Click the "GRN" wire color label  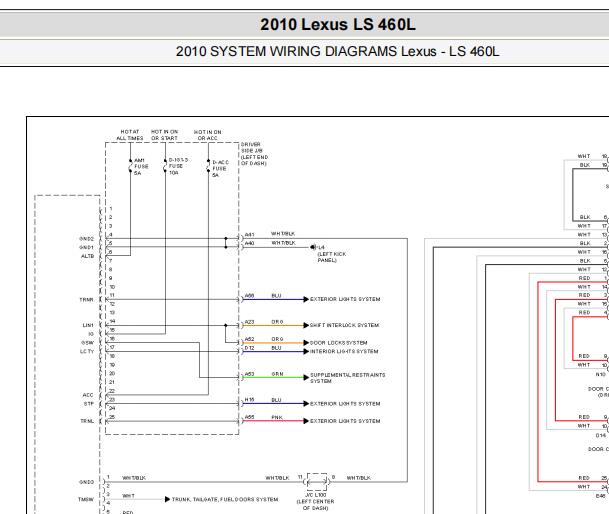click(x=277, y=374)
